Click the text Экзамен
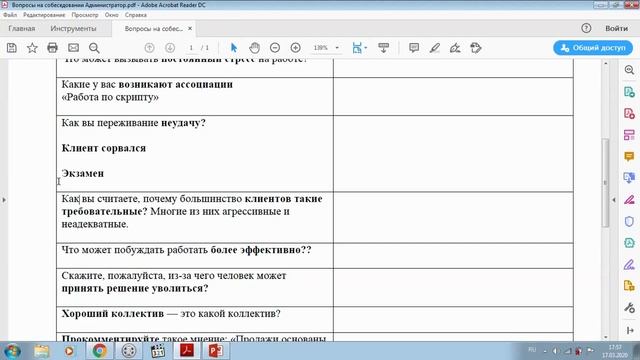Viewport: 640px width, 360px height. click(83, 173)
